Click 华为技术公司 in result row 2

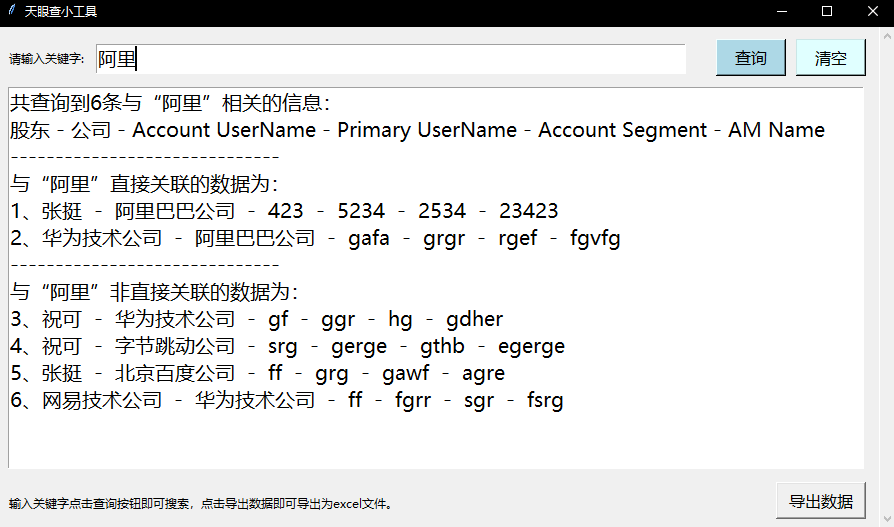coord(102,238)
